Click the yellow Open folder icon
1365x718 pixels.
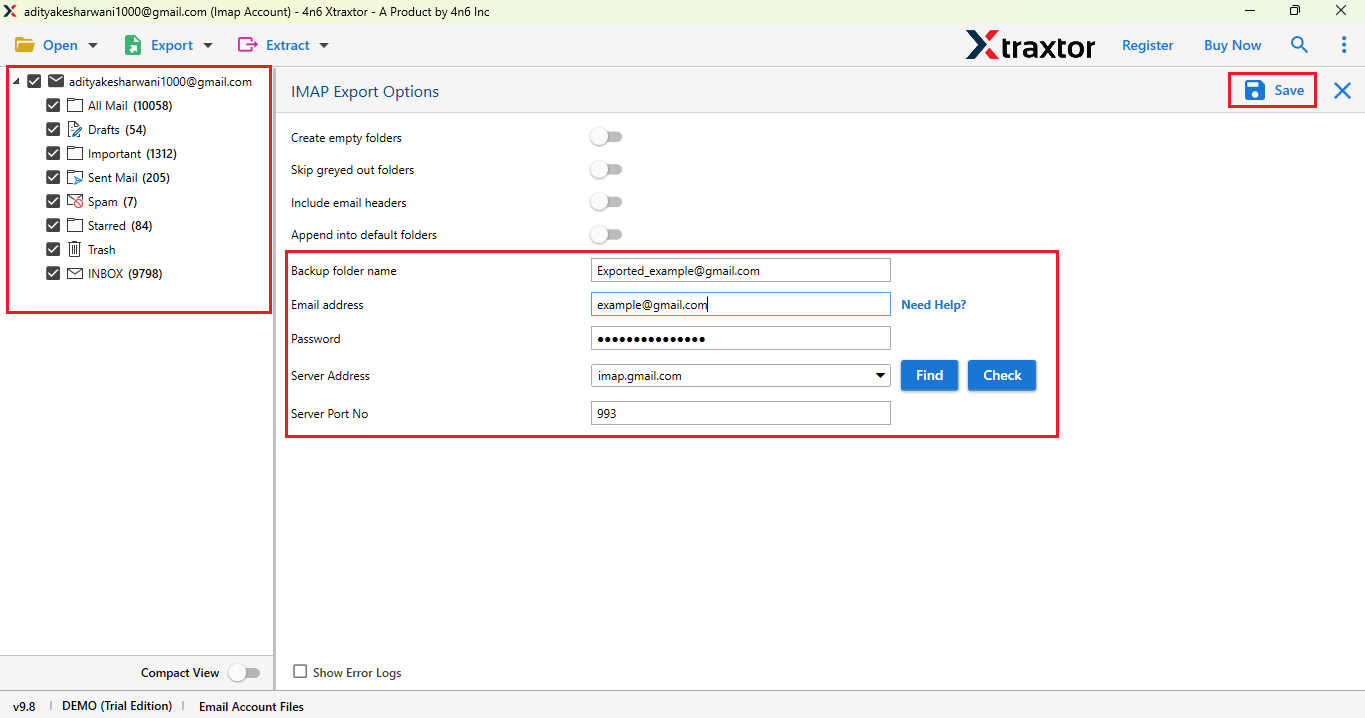(26, 45)
